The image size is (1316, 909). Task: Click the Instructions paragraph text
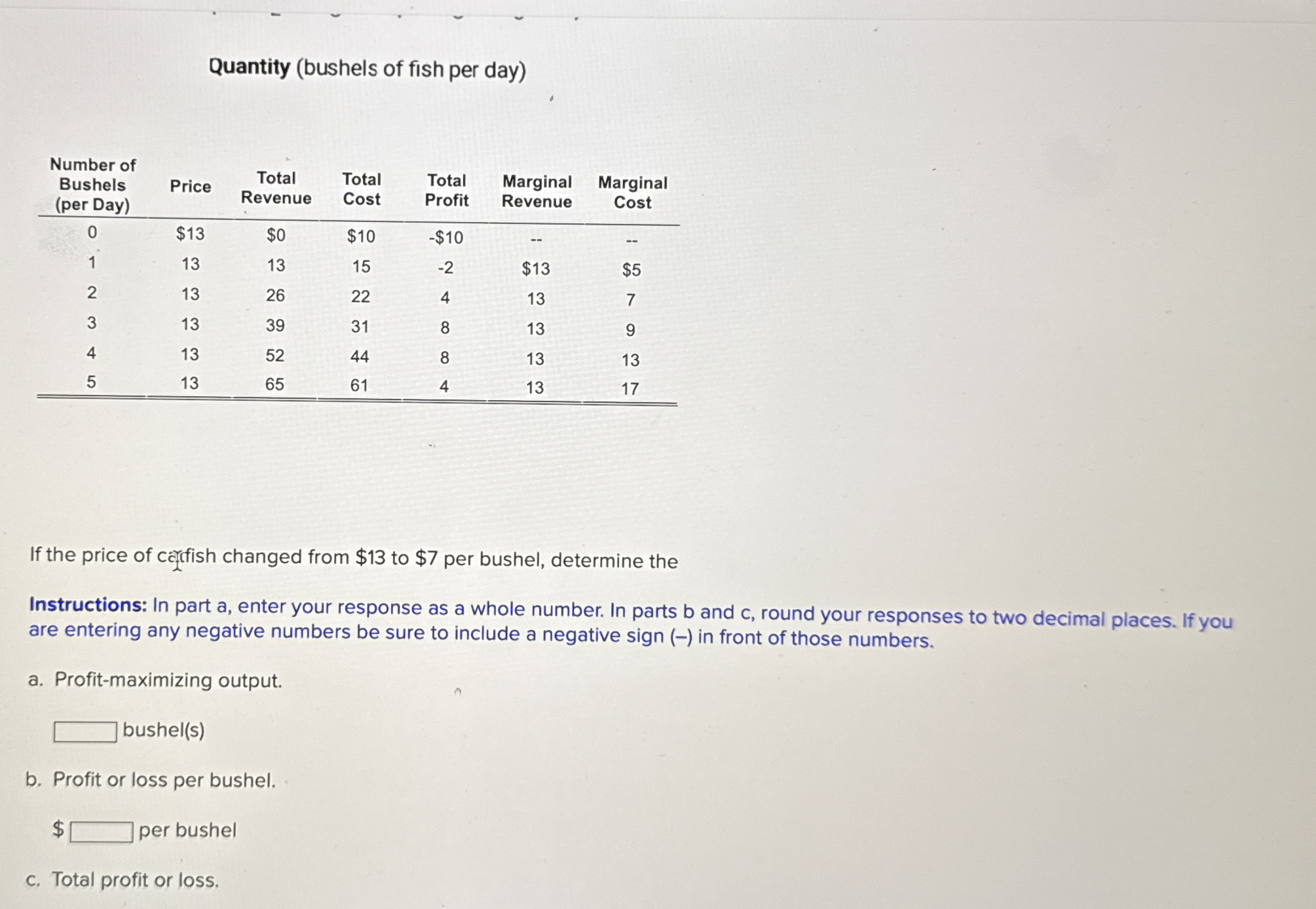click(x=629, y=621)
